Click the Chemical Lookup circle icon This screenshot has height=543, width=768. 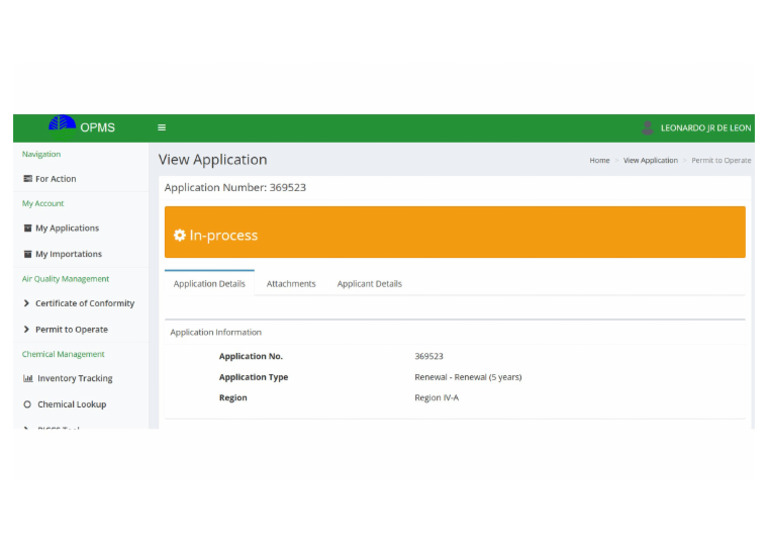(27, 404)
